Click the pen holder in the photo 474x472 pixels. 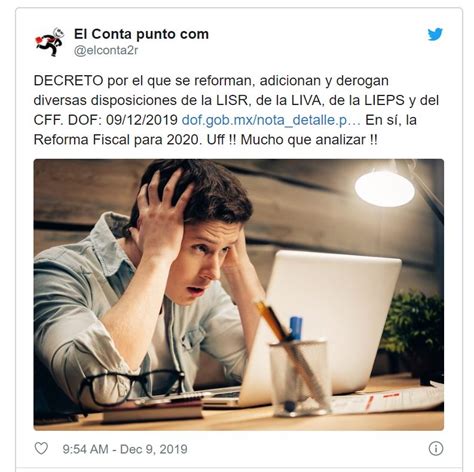click(x=300, y=378)
